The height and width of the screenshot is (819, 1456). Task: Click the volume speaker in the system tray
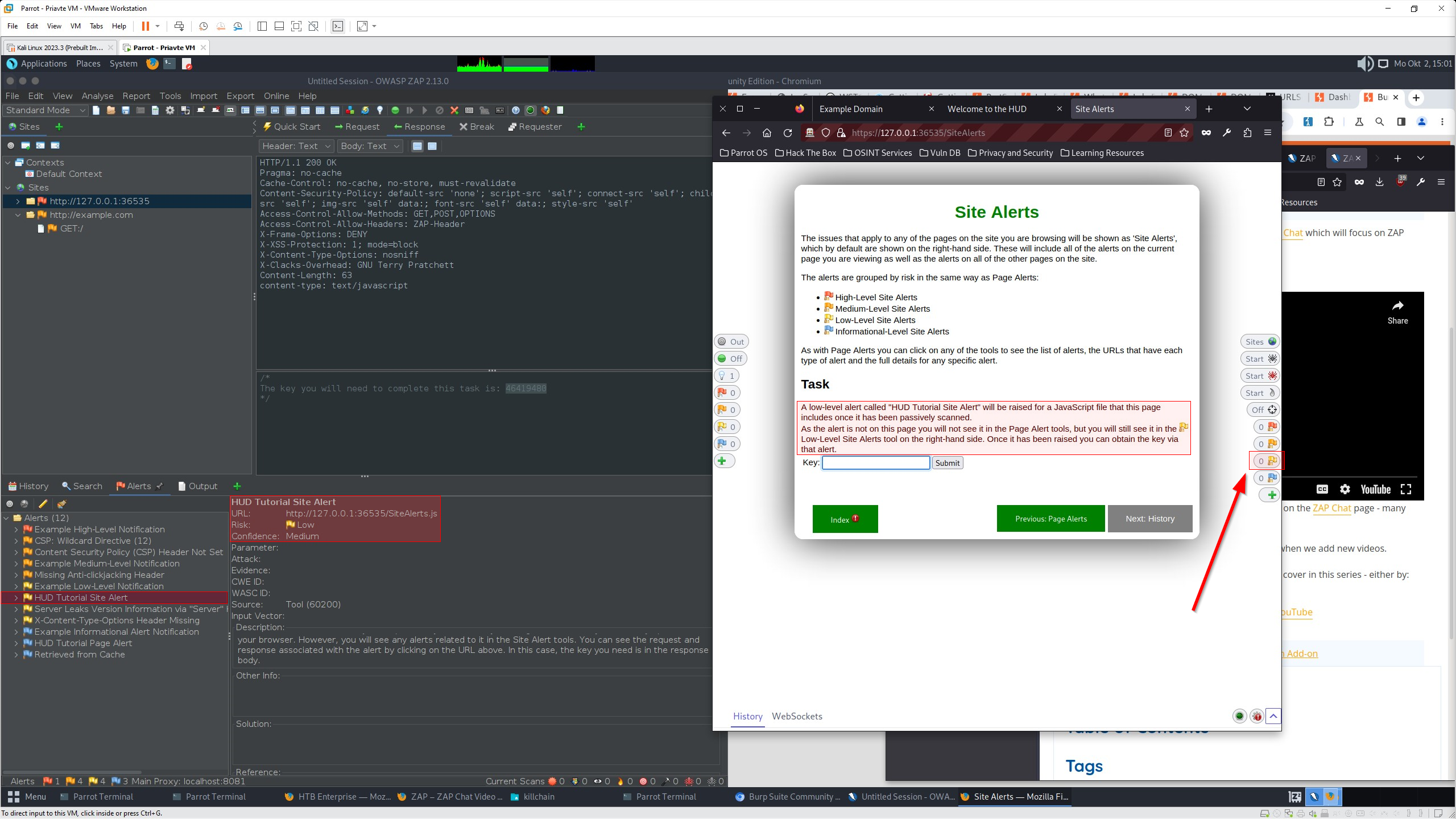point(1365,64)
